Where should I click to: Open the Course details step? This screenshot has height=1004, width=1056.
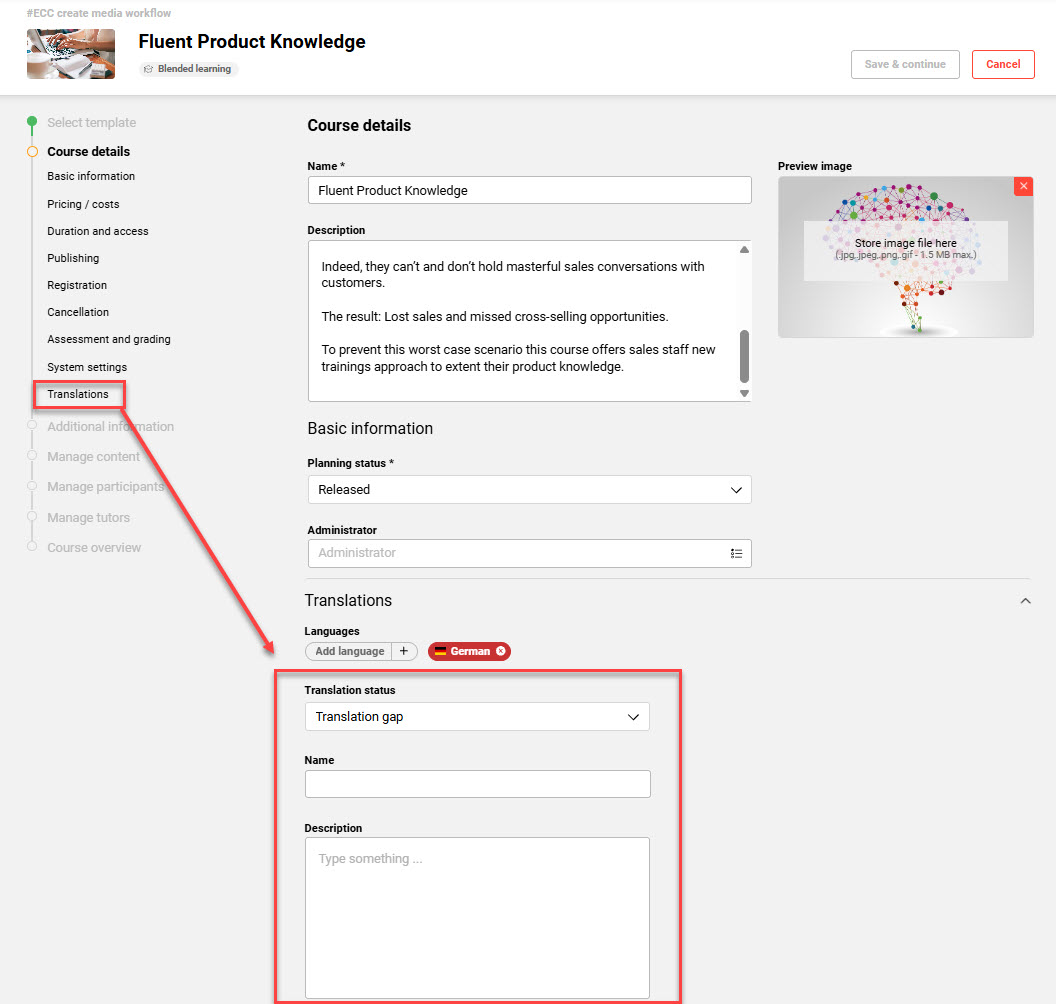tap(88, 152)
